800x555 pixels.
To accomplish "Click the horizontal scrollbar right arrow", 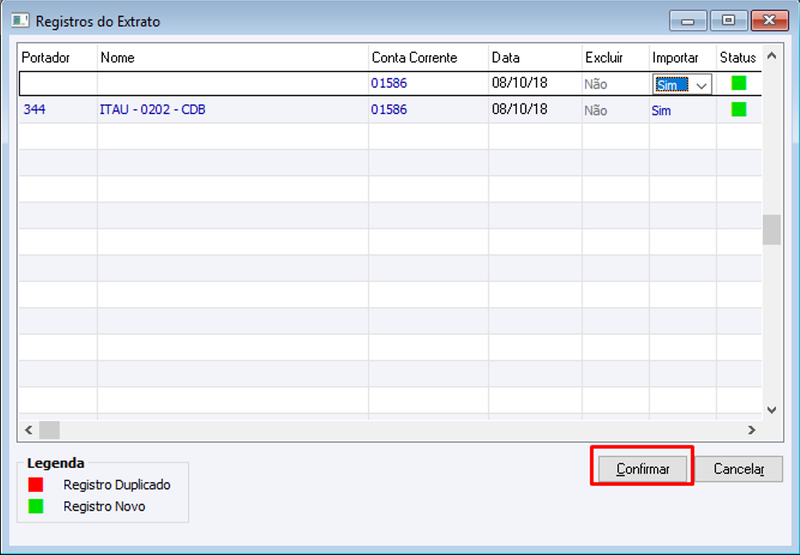I will point(752,430).
